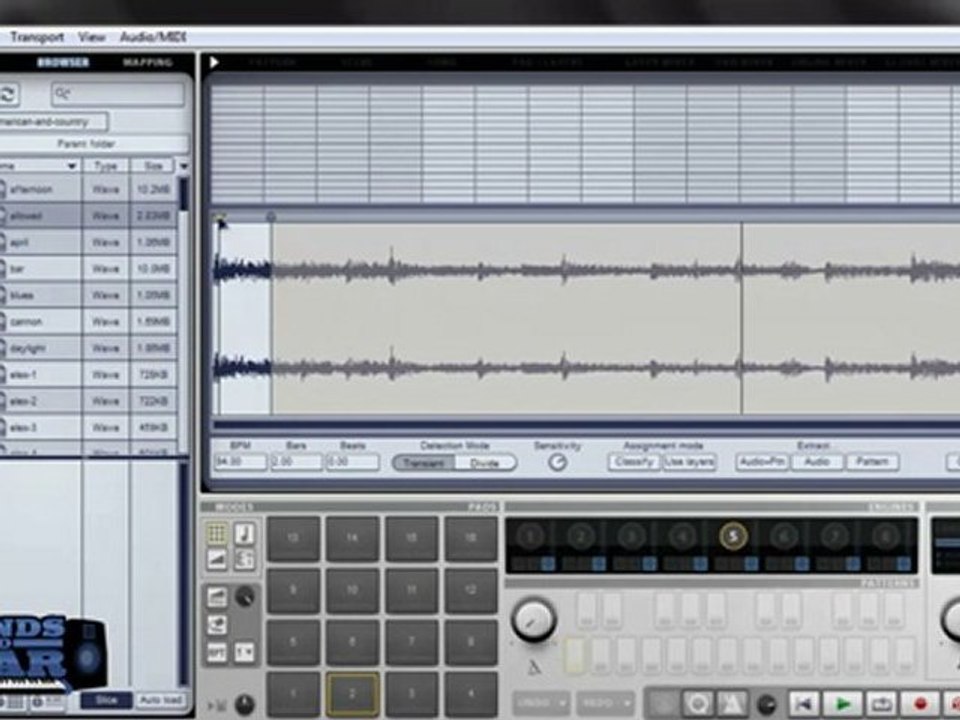Screen dimensions: 960x720
Task: Switch to the Mapping tab
Action: [148, 62]
